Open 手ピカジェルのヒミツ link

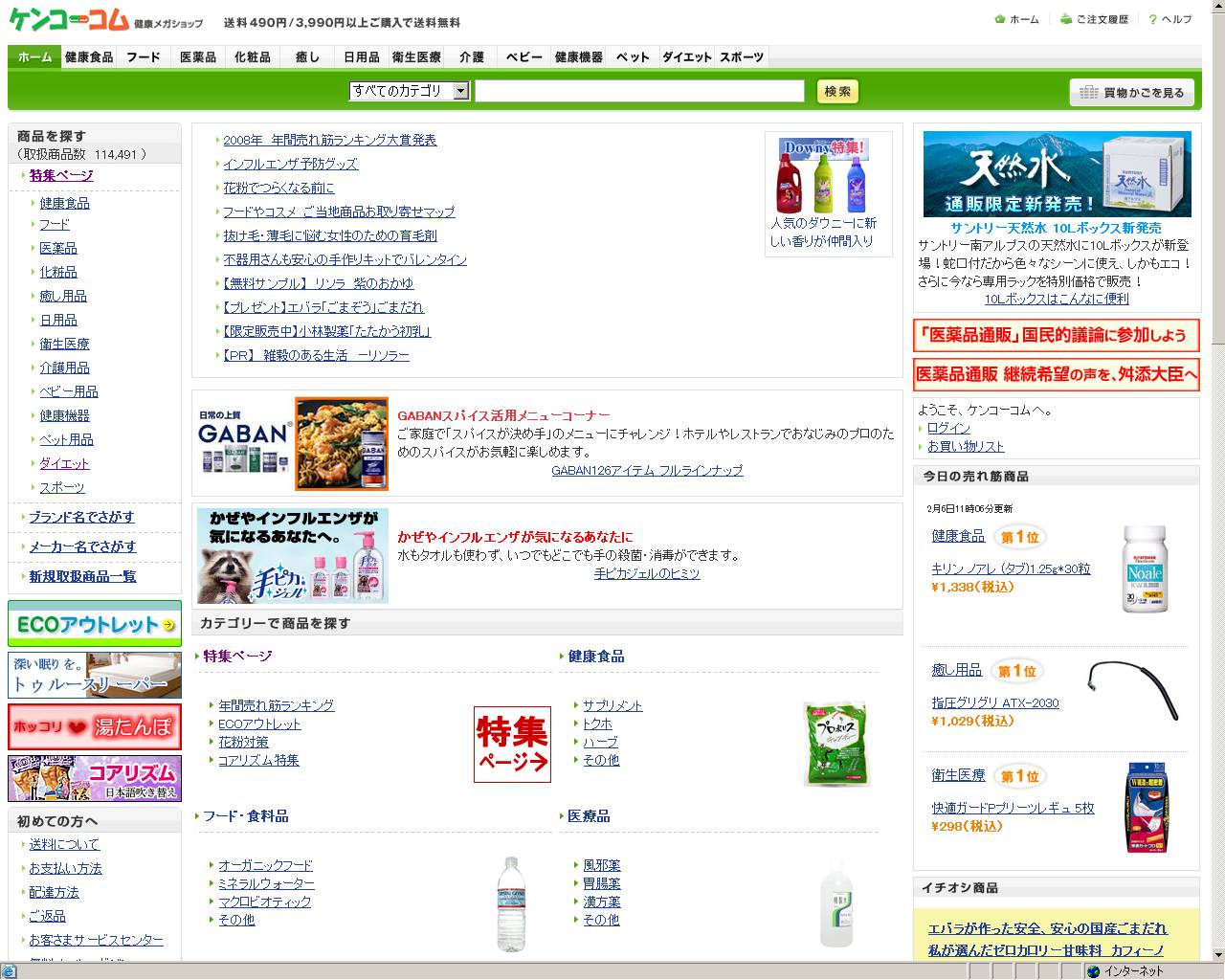647,573
